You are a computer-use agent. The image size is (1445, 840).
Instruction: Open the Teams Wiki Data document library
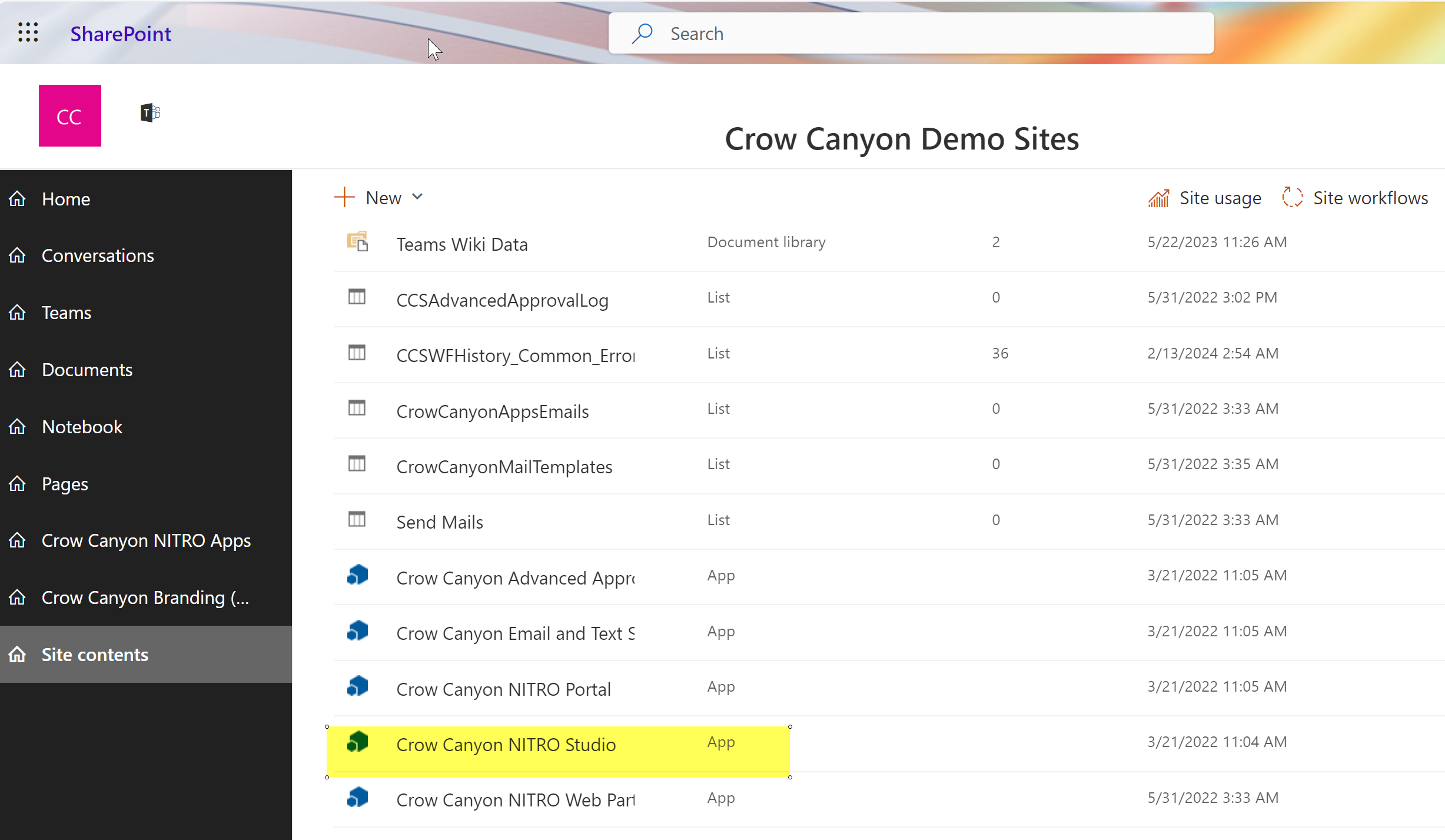(x=462, y=243)
